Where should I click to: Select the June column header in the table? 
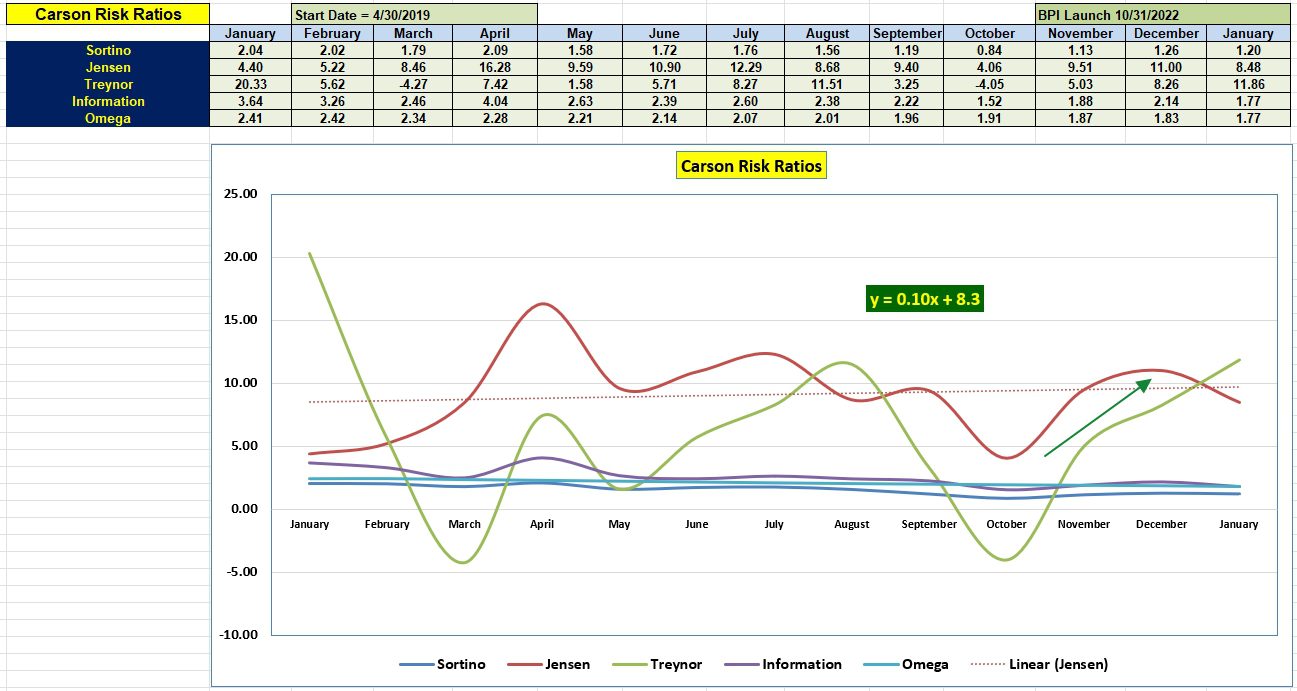[664, 33]
